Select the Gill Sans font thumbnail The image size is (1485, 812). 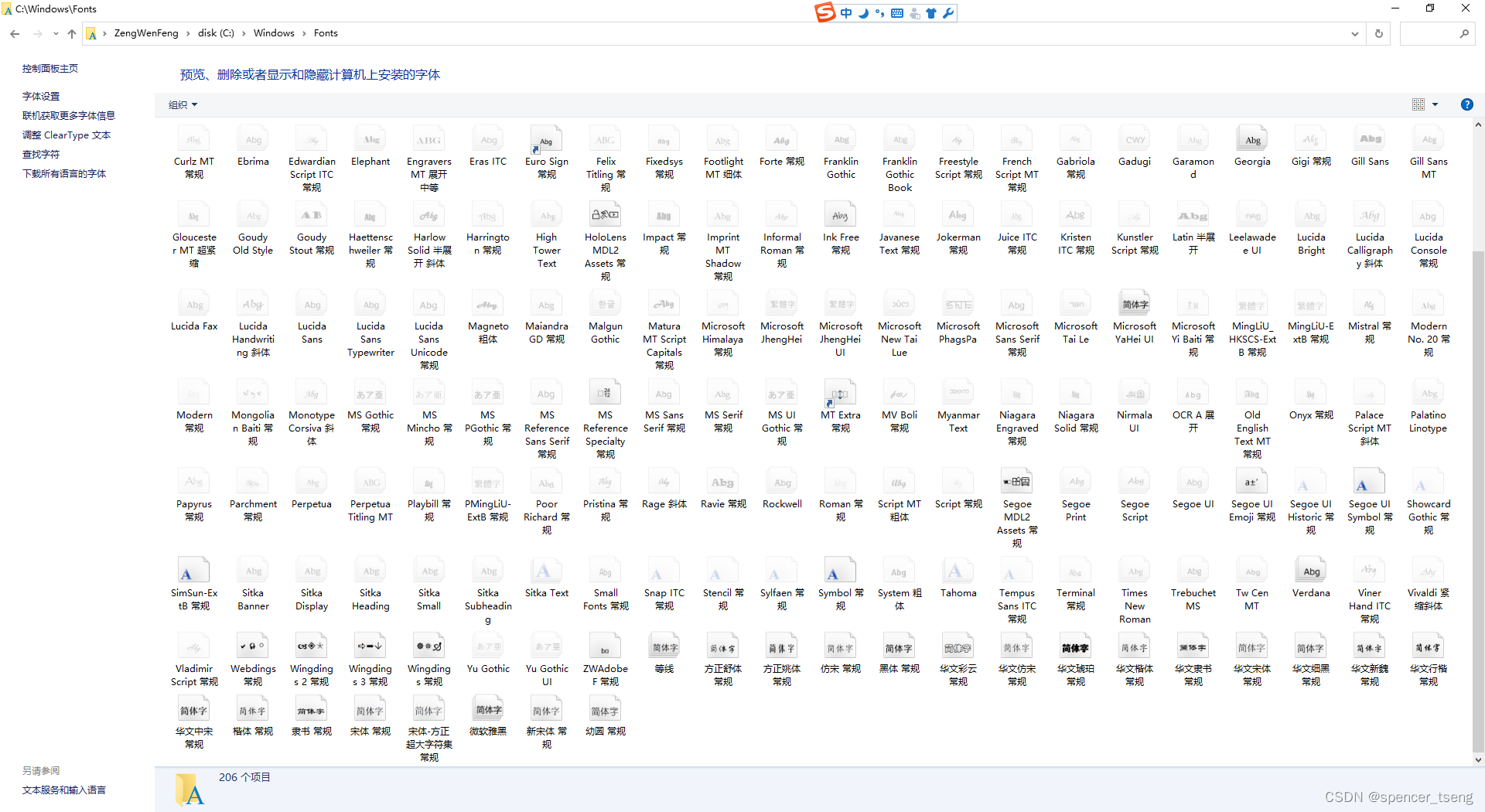pyautogui.click(x=1370, y=139)
